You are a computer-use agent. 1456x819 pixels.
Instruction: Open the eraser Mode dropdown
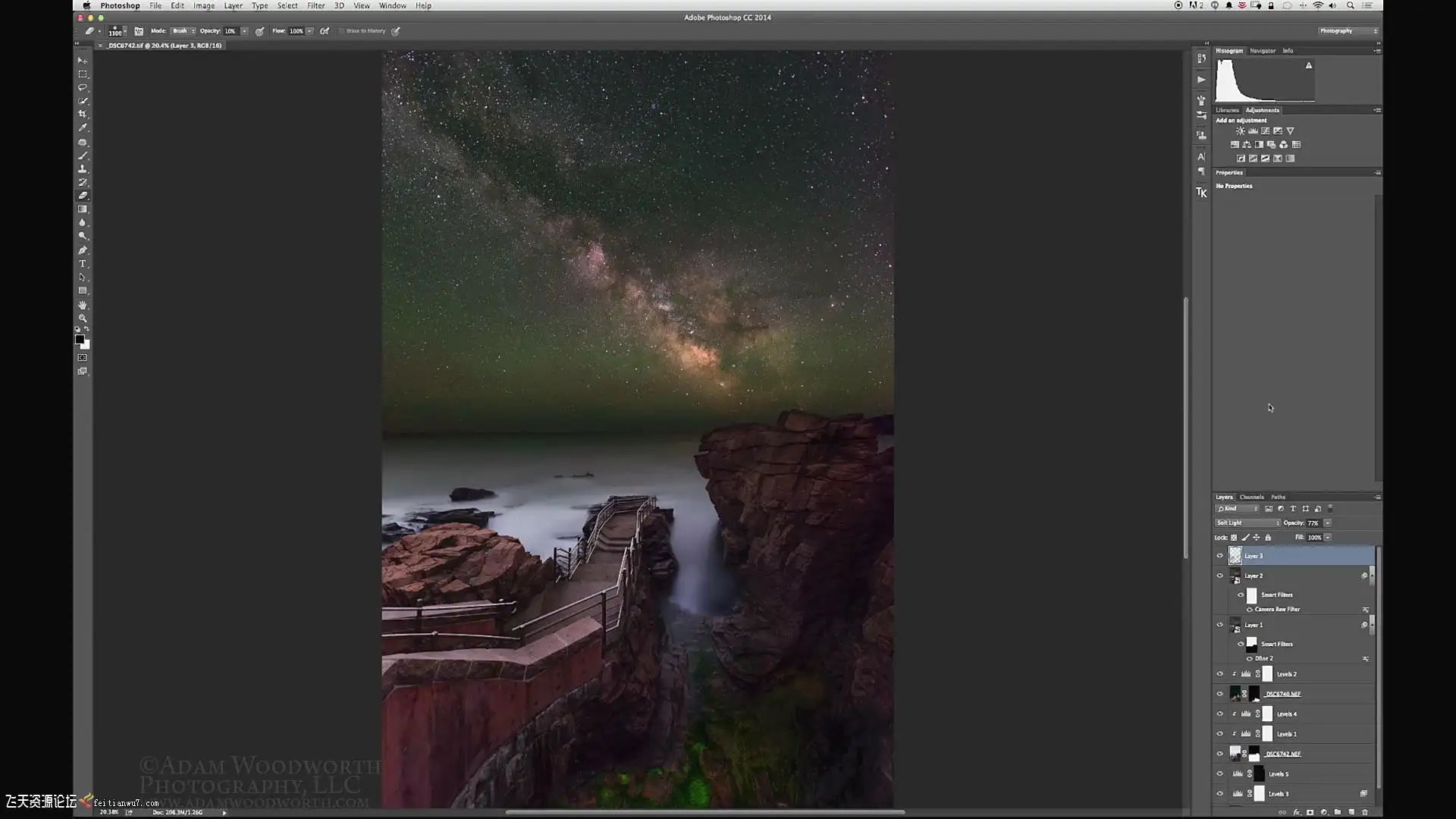point(183,31)
